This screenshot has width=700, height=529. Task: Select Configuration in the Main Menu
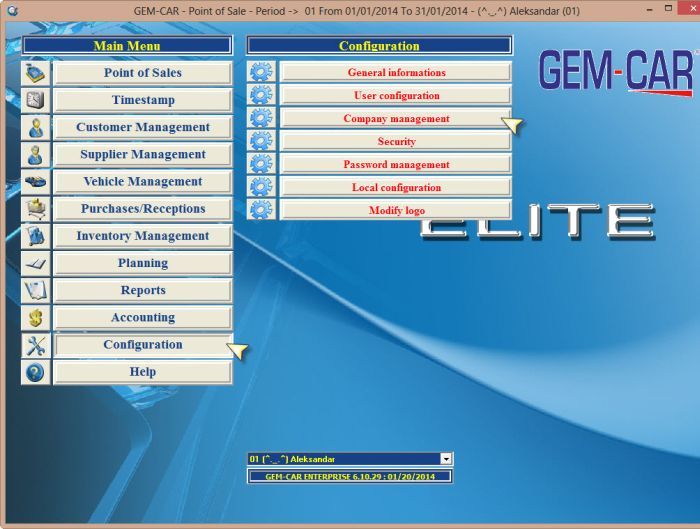(x=143, y=345)
